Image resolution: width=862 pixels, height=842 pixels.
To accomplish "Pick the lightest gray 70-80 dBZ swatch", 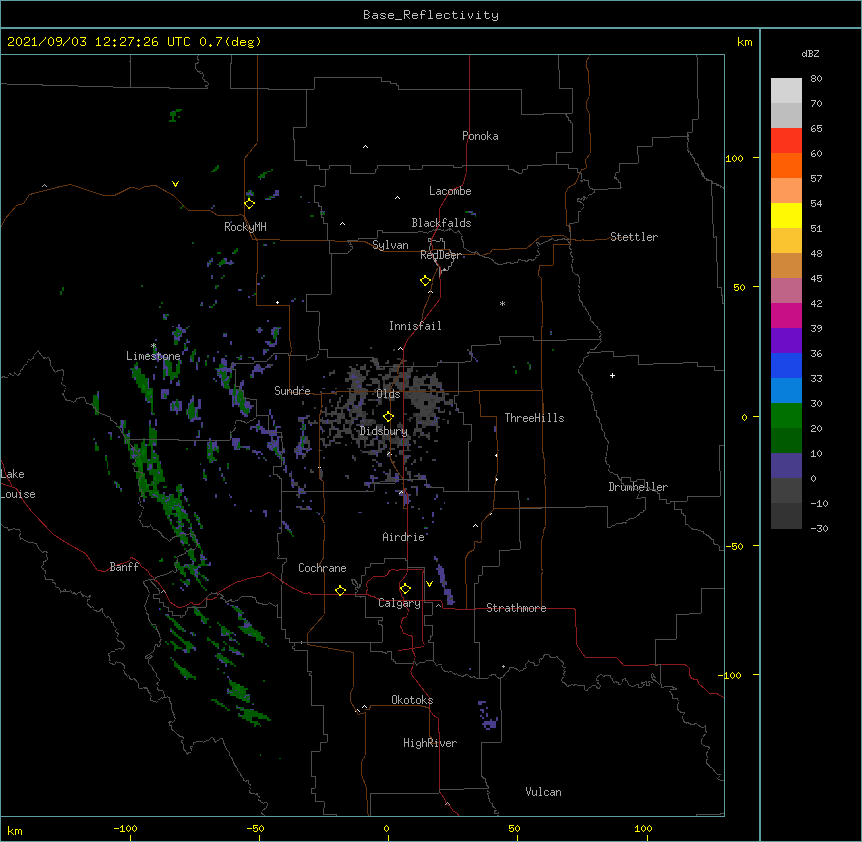I will (x=786, y=91).
